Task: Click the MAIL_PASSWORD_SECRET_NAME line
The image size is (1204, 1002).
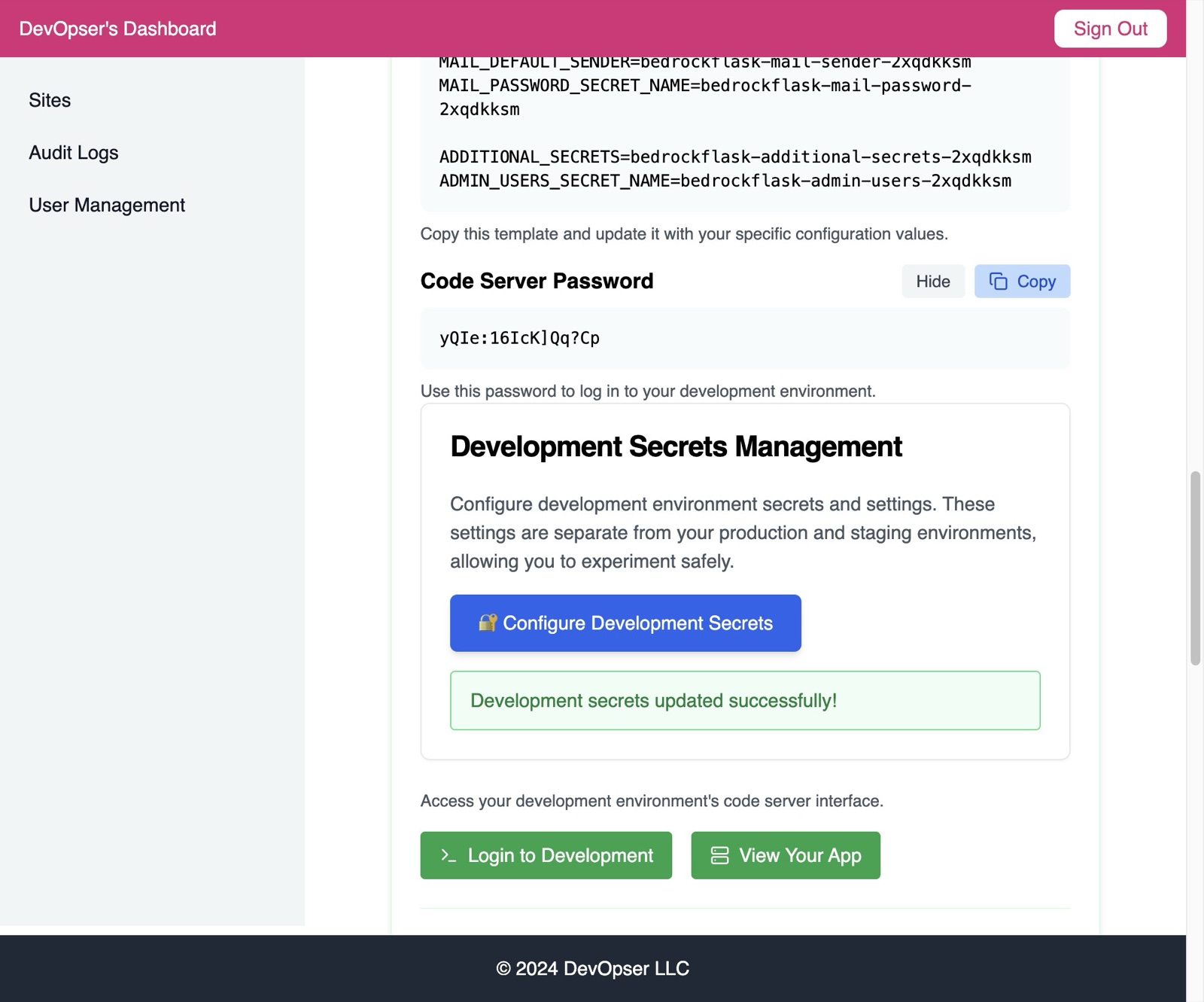Action: (705, 97)
